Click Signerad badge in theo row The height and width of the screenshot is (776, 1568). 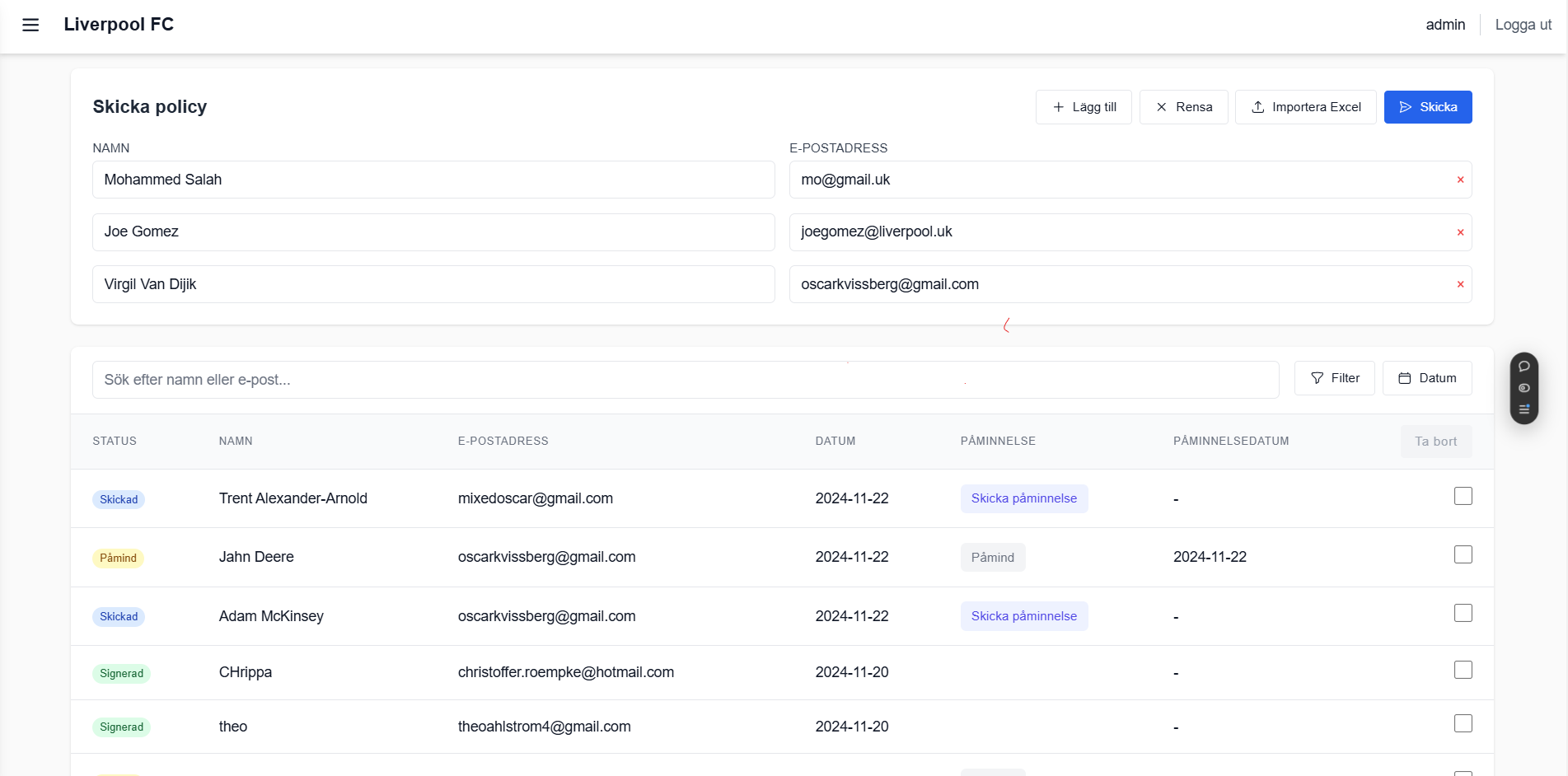(121, 727)
